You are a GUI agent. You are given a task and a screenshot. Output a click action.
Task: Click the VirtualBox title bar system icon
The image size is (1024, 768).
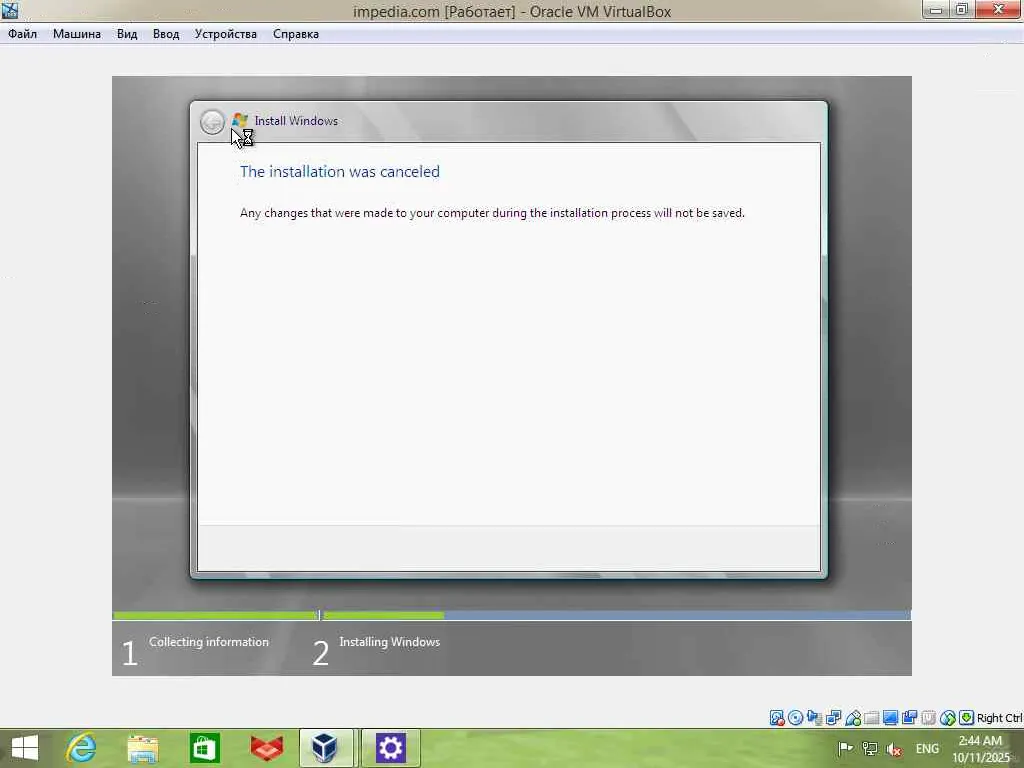[10, 10]
